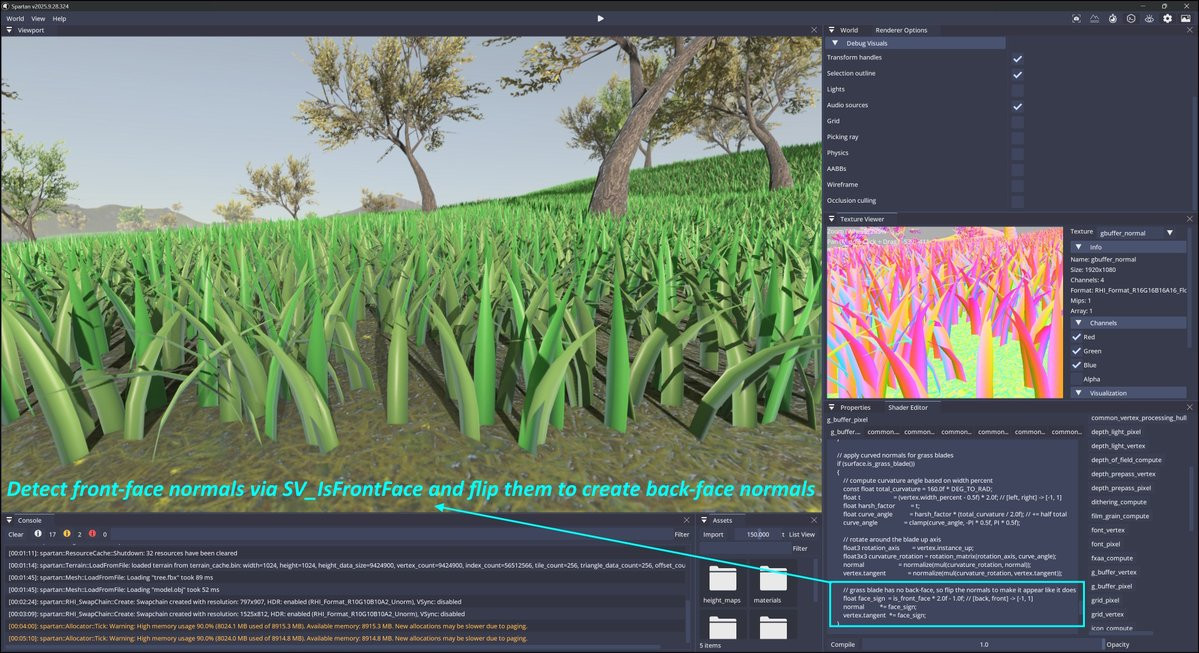Enable Lights debug visual

1017,90
